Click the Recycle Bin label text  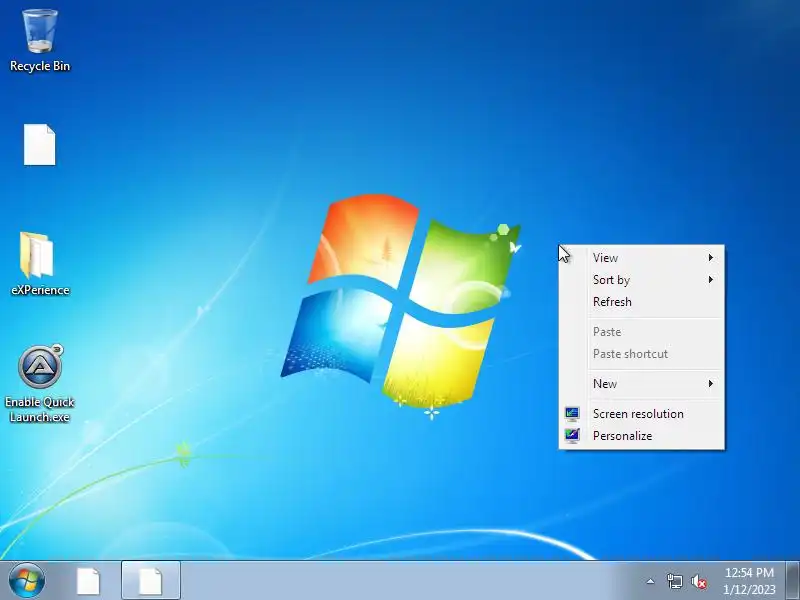point(40,66)
